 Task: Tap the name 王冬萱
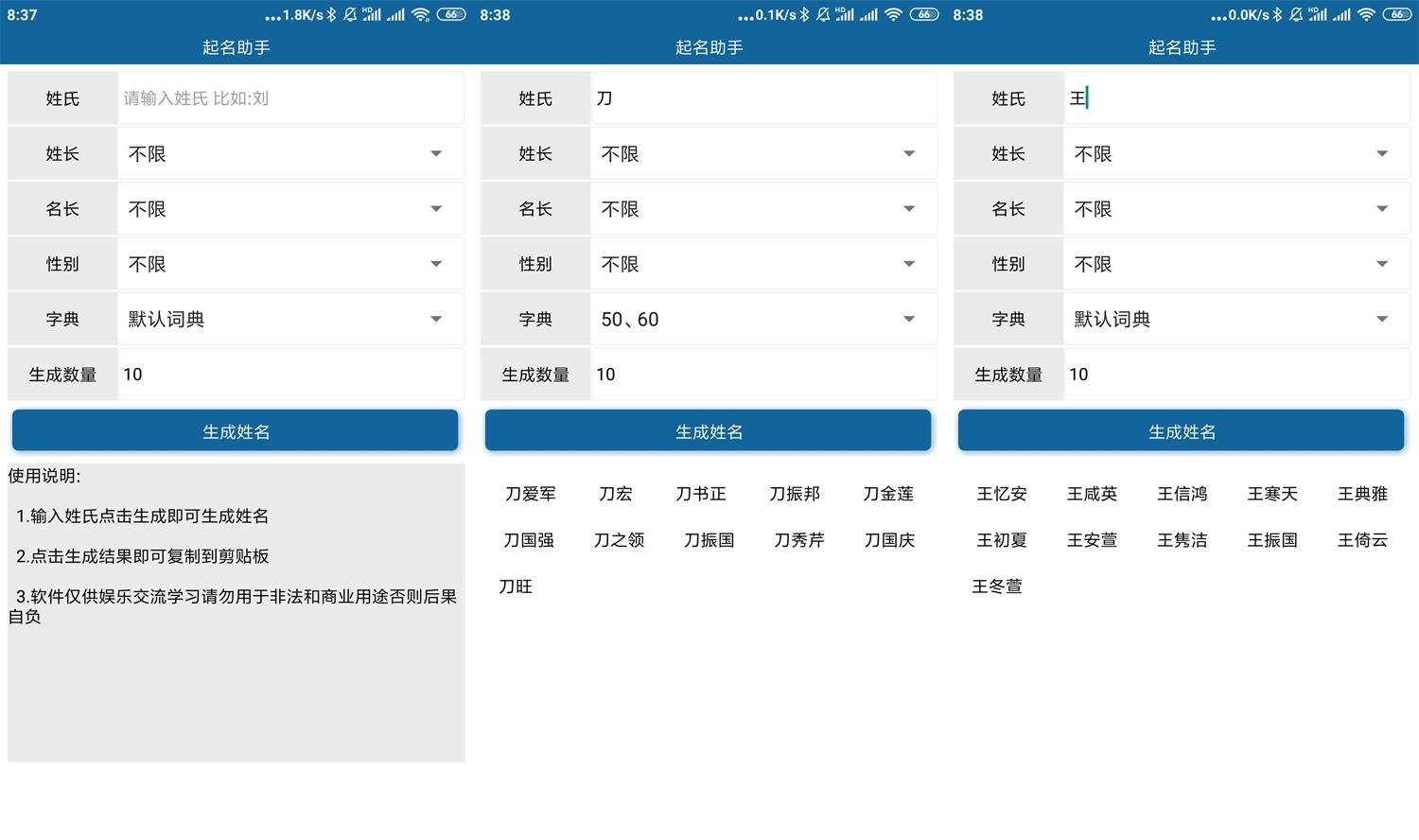(997, 586)
